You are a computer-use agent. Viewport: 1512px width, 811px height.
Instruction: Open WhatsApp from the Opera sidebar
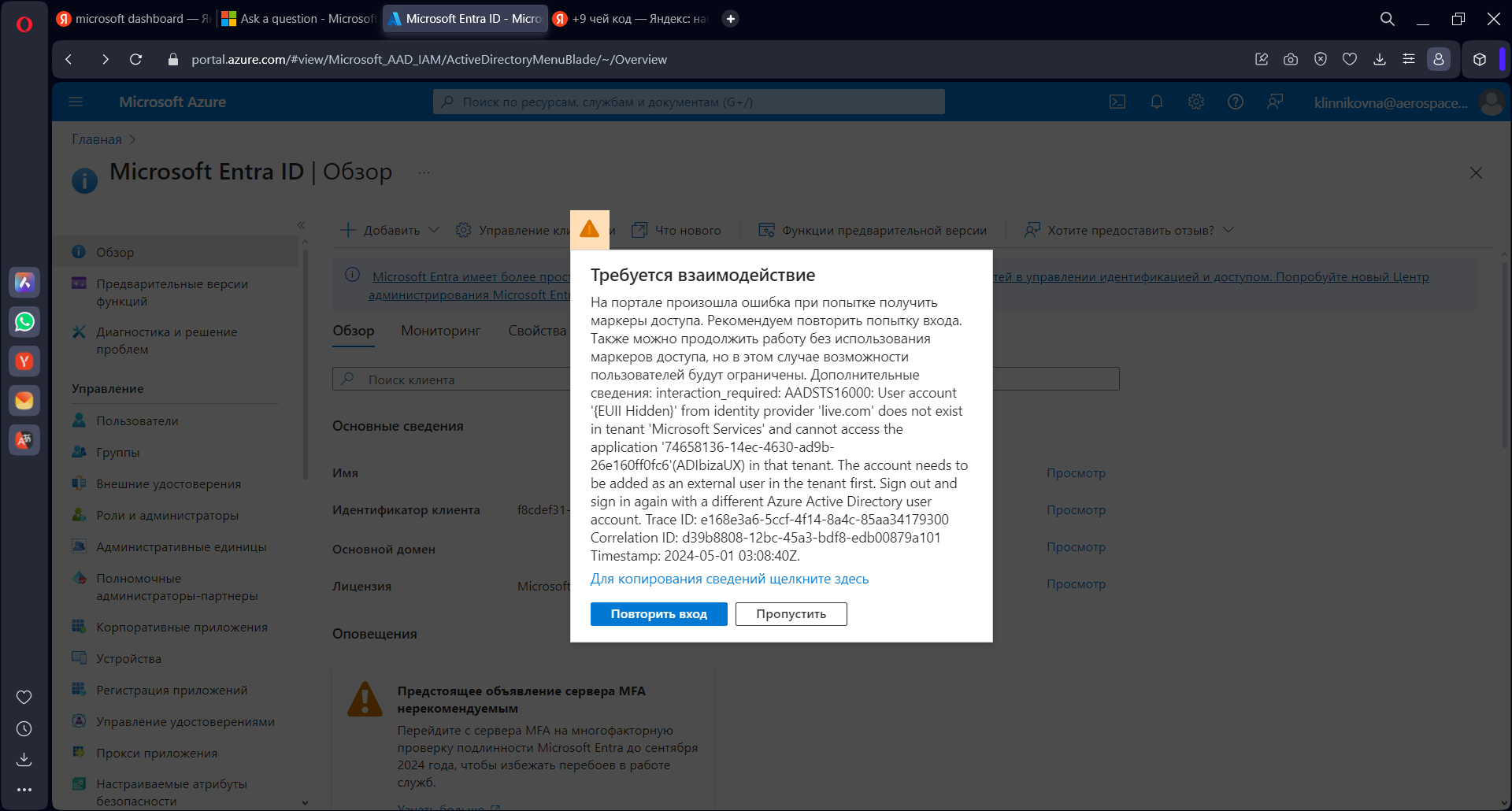tap(24, 321)
